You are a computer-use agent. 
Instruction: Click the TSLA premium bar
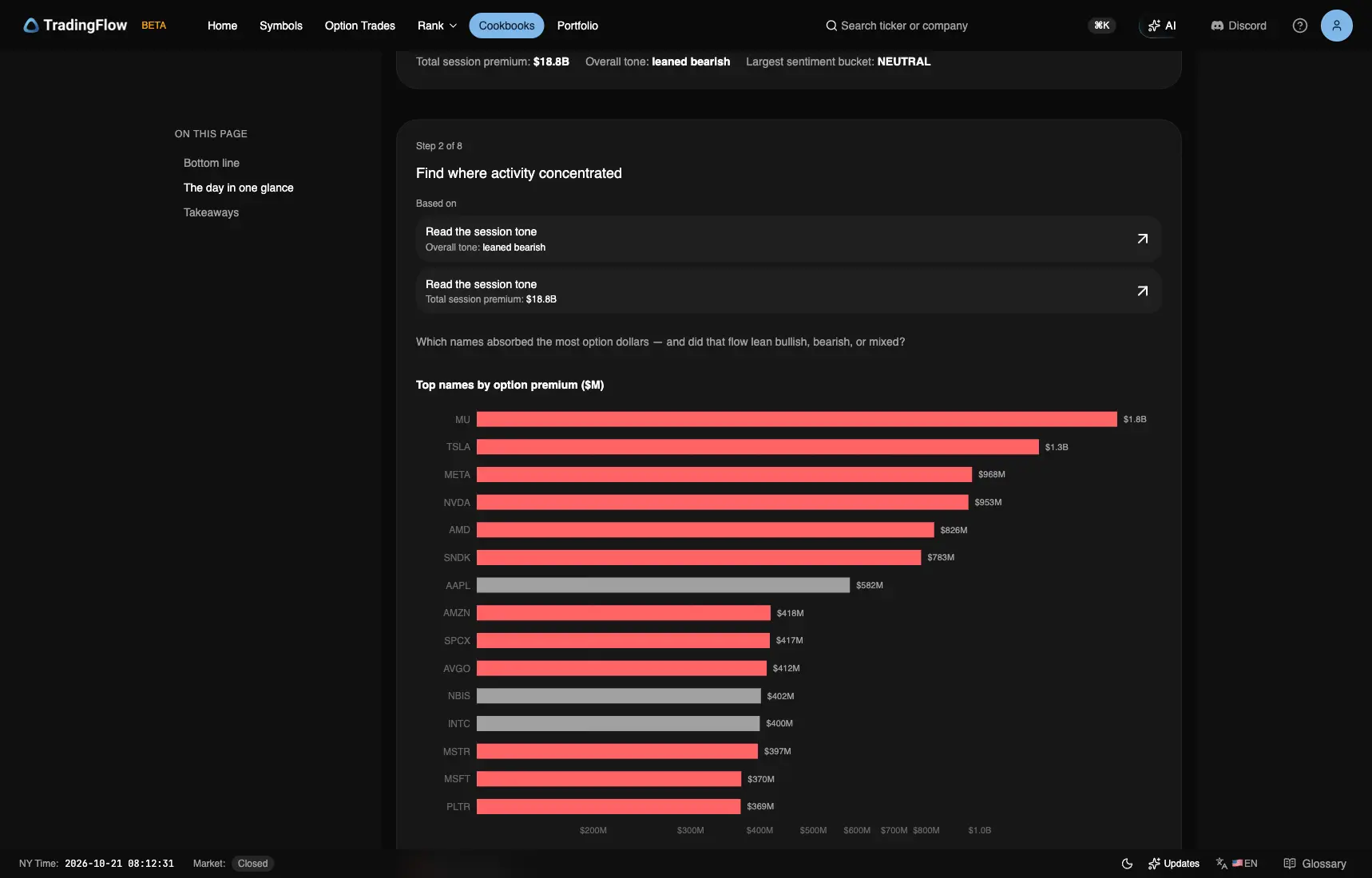[x=758, y=447]
